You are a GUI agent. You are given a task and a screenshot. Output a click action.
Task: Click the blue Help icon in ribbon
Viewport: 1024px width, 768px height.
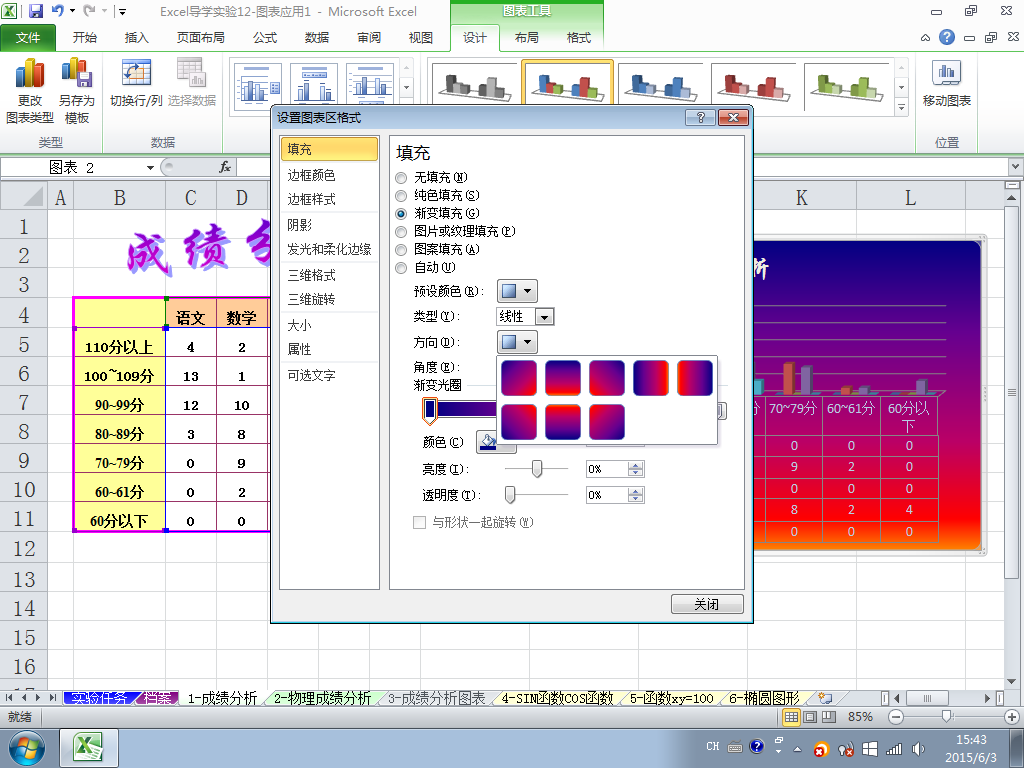(x=946, y=37)
